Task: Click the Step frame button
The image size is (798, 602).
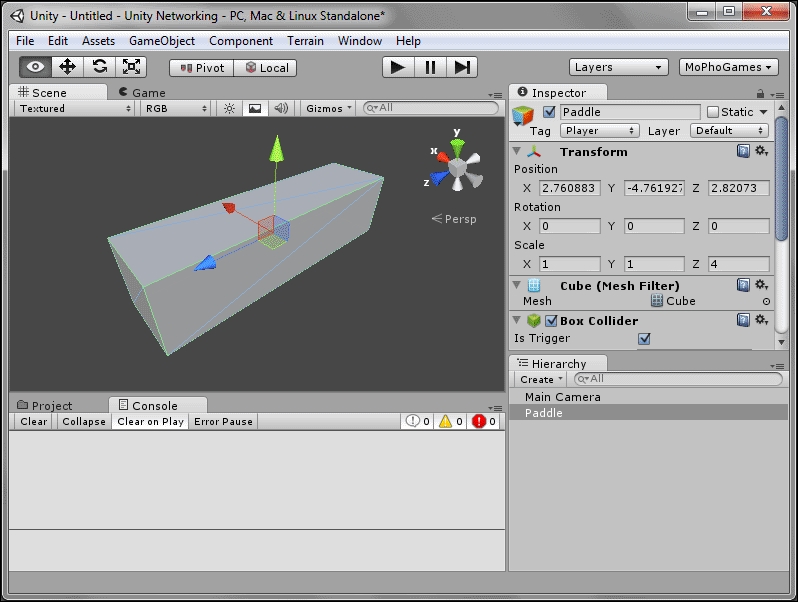Action: 462,67
